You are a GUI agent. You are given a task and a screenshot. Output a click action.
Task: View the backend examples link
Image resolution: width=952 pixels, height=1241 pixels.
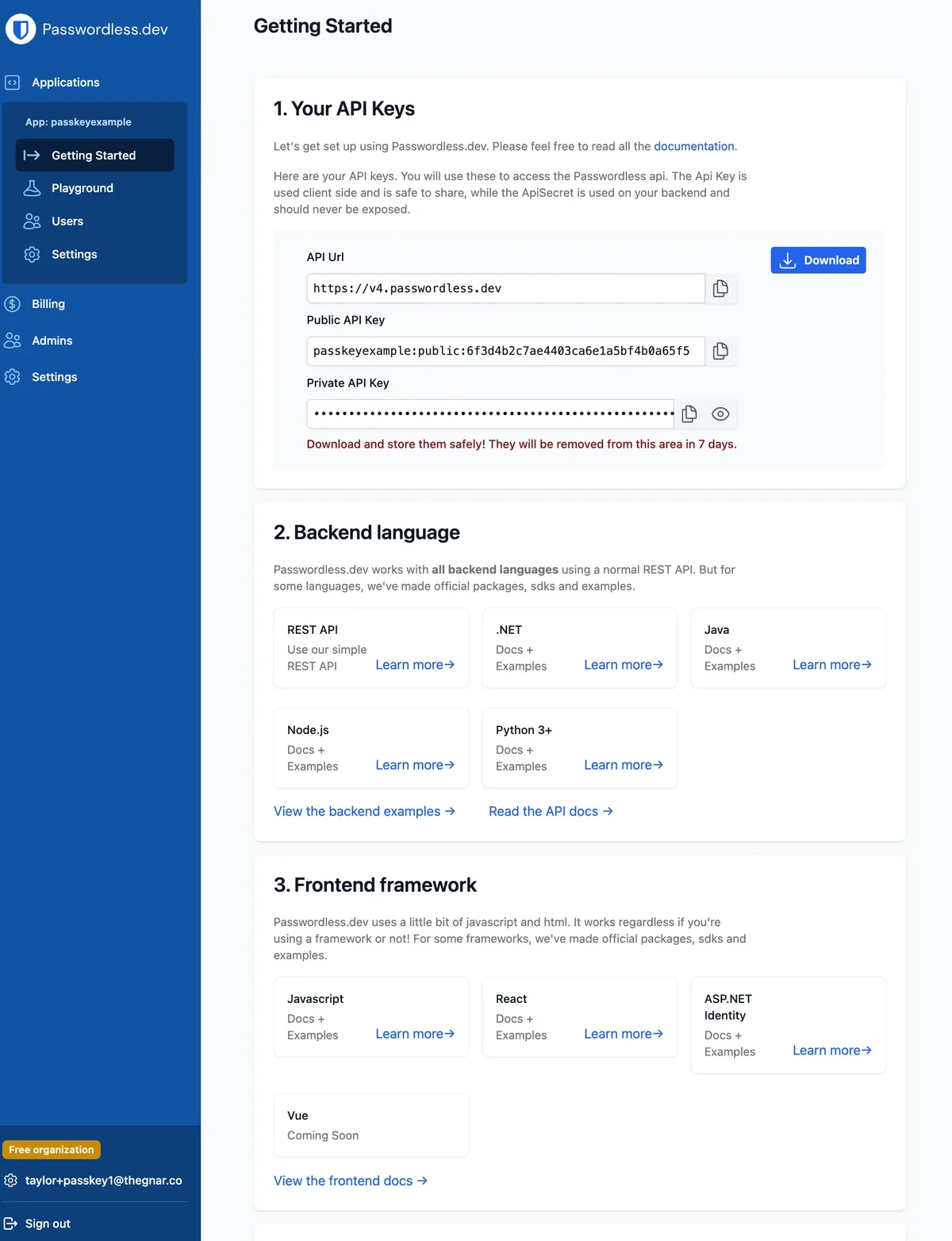point(364,812)
